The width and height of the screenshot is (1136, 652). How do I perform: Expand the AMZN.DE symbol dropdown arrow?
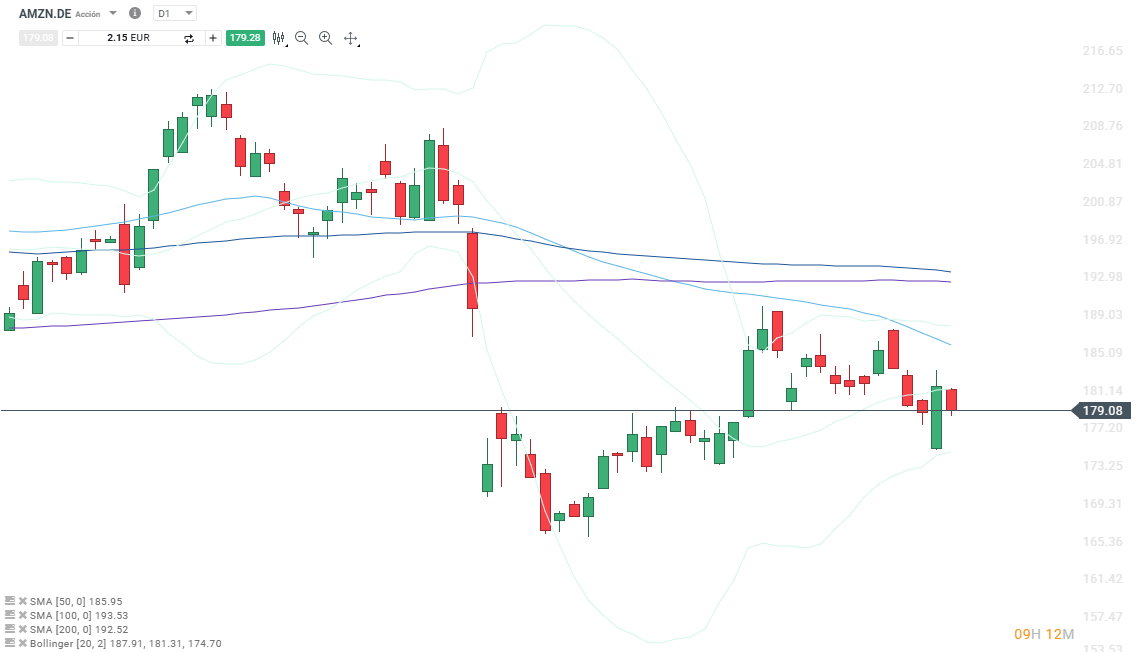112,13
